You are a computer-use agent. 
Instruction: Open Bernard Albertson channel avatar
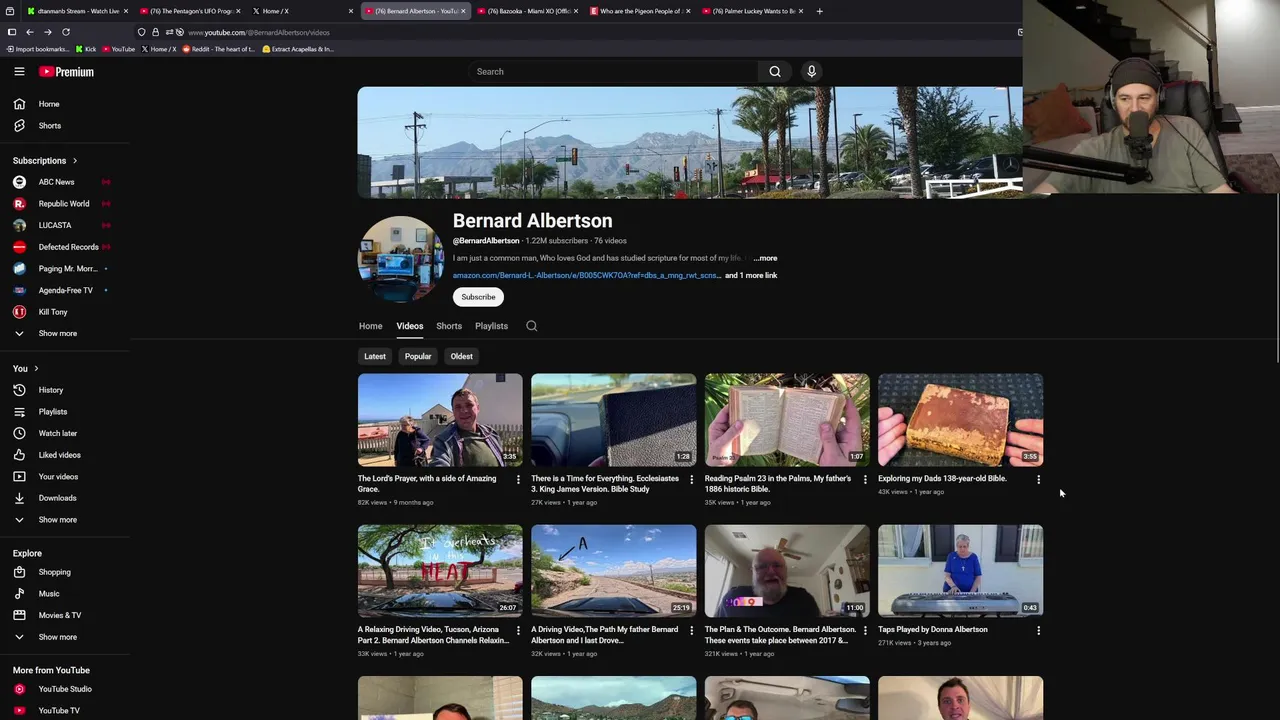pos(401,259)
